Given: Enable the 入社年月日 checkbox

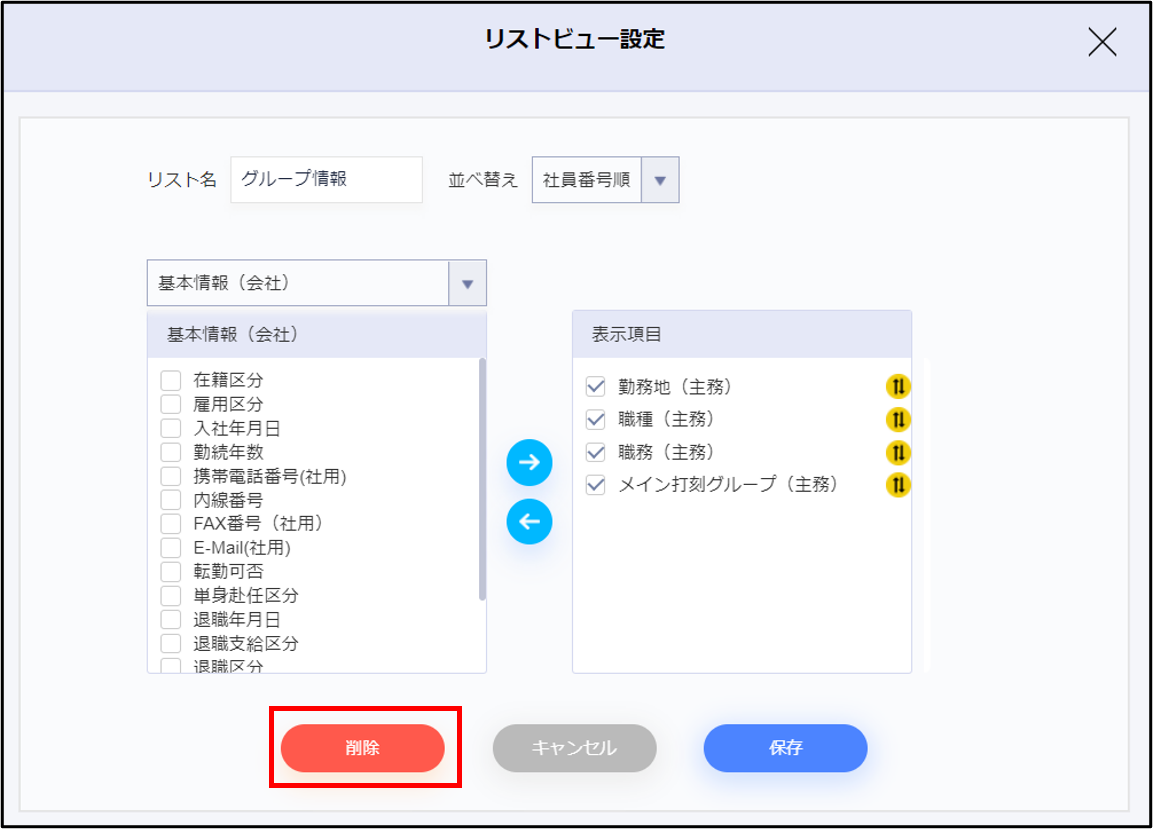Looking at the screenshot, I should [171, 428].
